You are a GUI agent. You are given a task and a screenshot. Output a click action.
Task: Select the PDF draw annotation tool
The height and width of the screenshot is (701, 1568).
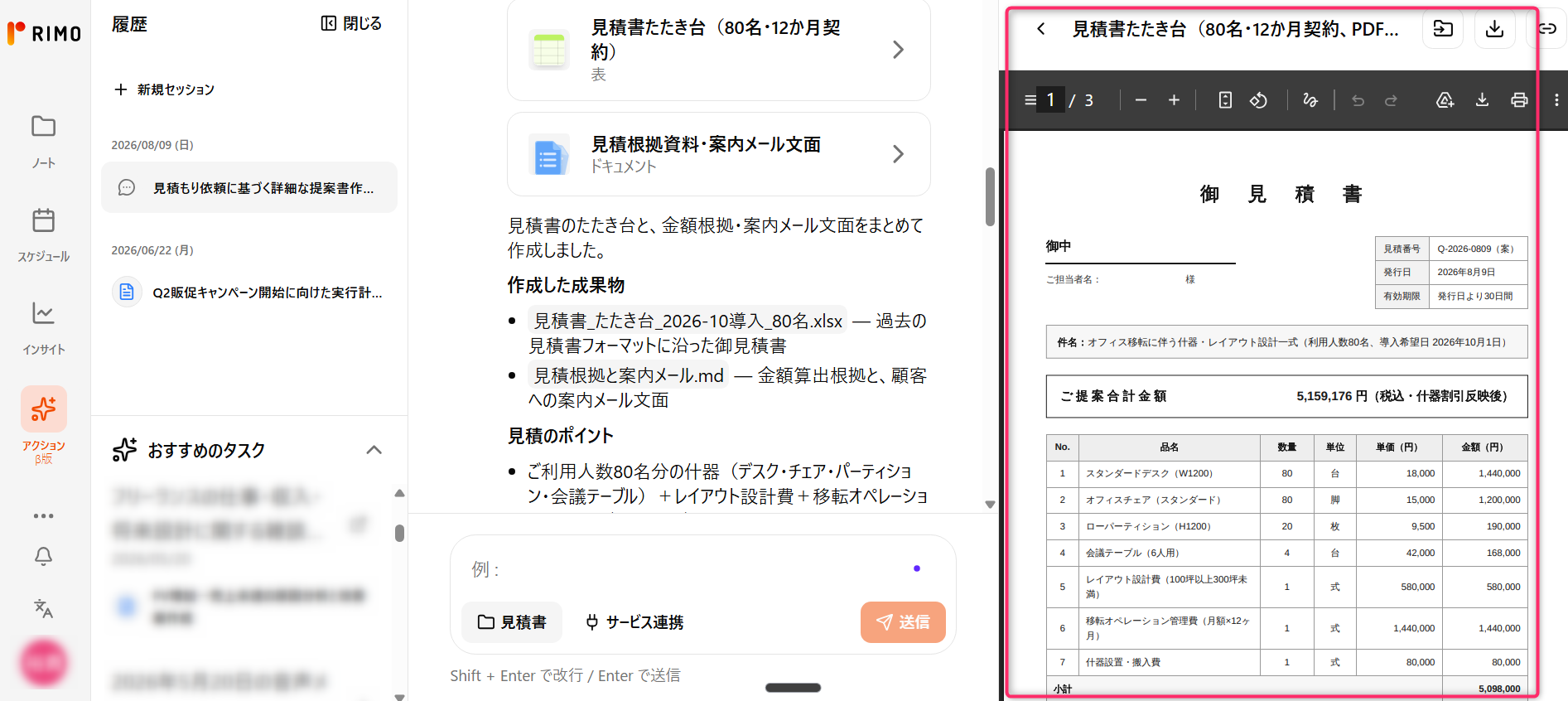pos(1310,100)
